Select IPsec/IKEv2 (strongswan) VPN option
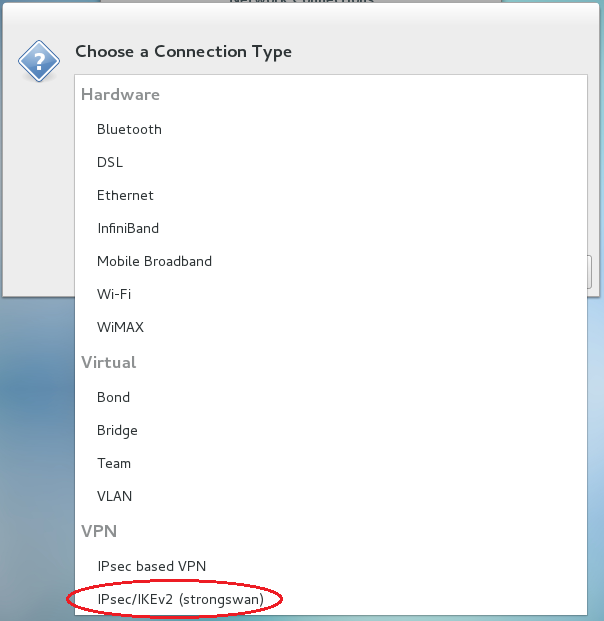Viewport: 604px width, 621px height. (x=180, y=599)
